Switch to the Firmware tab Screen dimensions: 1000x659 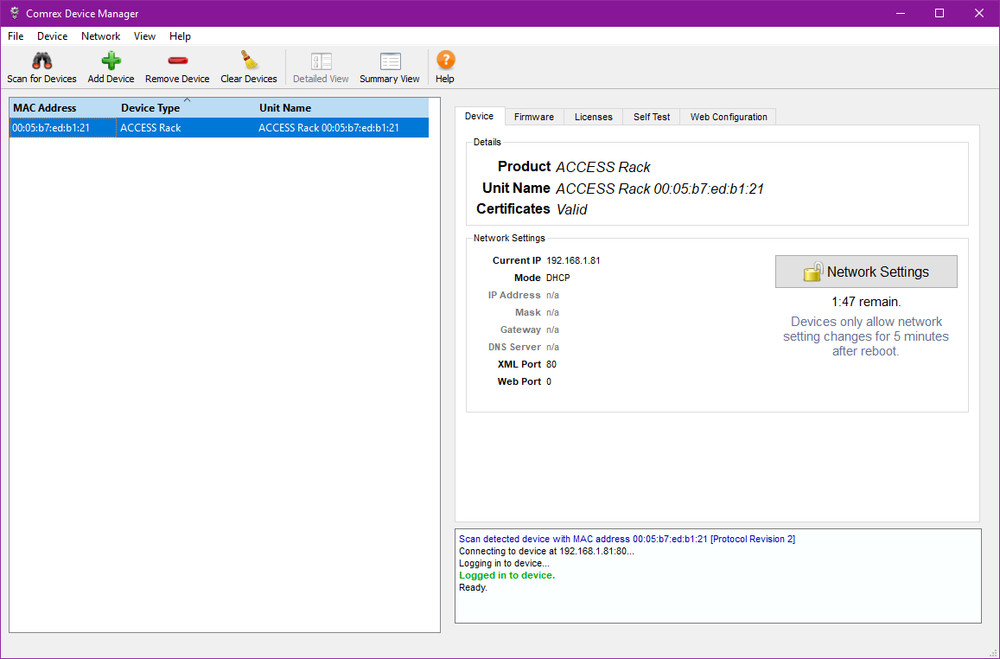534,116
